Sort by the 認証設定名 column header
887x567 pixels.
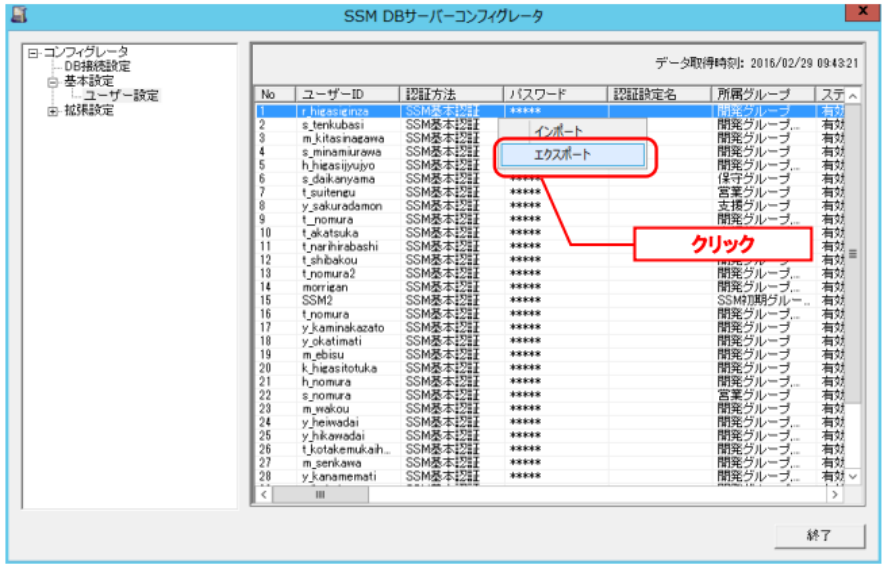click(659, 94)
